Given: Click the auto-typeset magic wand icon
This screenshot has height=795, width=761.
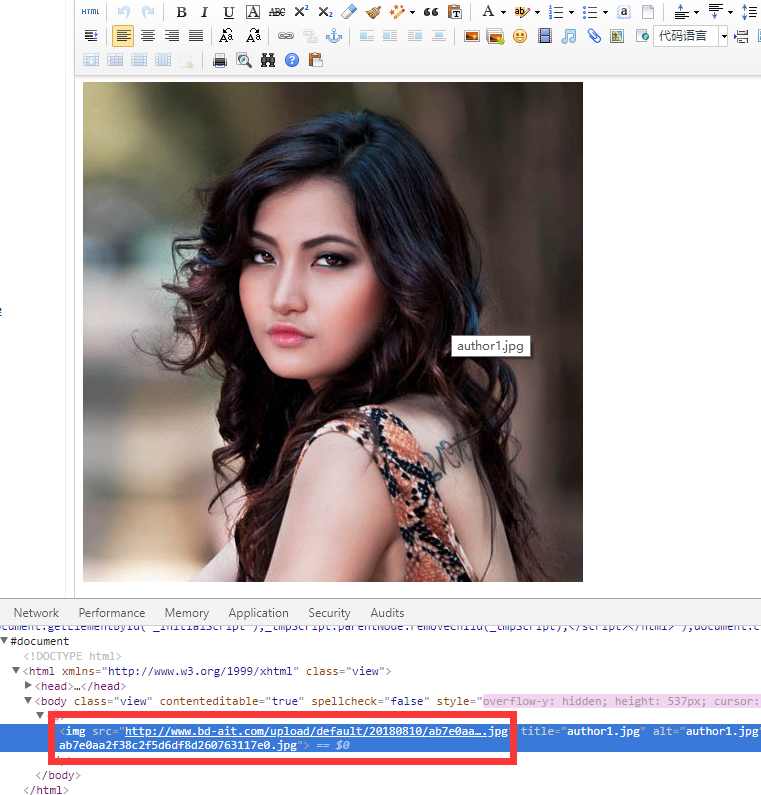Looking at the screenshot, I should point(396,12).
